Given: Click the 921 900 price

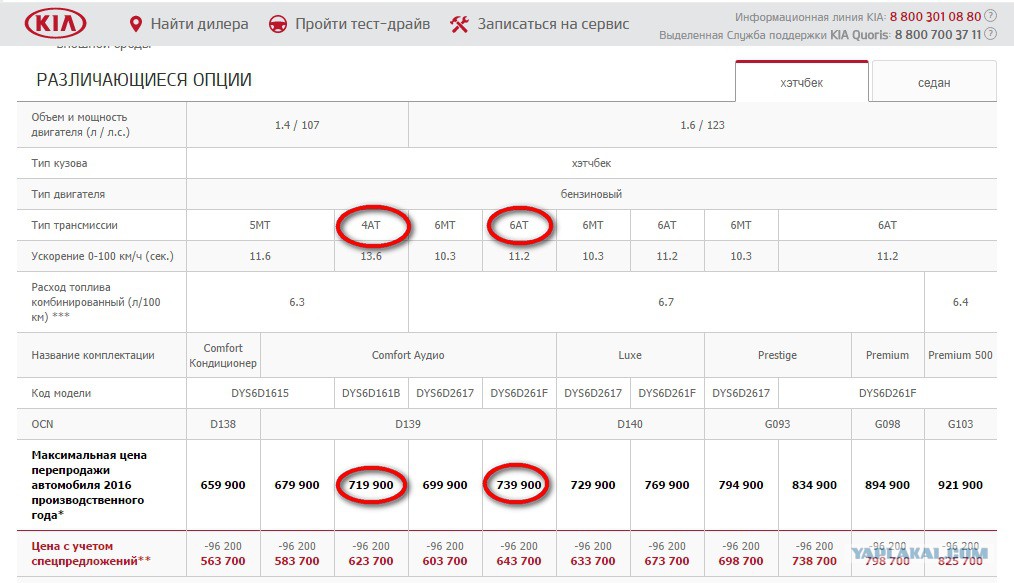Looking at the screenshot, I should click(960, 485).
